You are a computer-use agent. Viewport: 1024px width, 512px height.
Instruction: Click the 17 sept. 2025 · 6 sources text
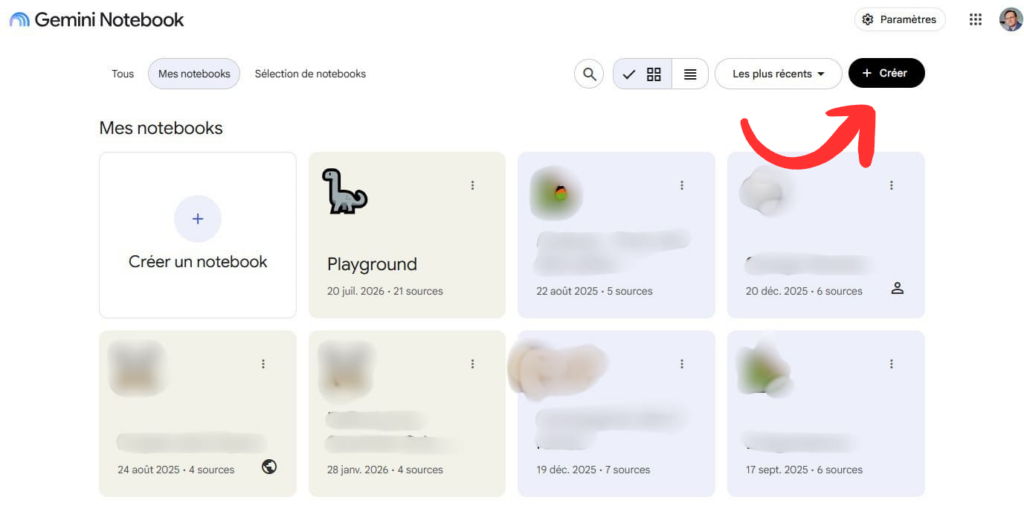804,470
